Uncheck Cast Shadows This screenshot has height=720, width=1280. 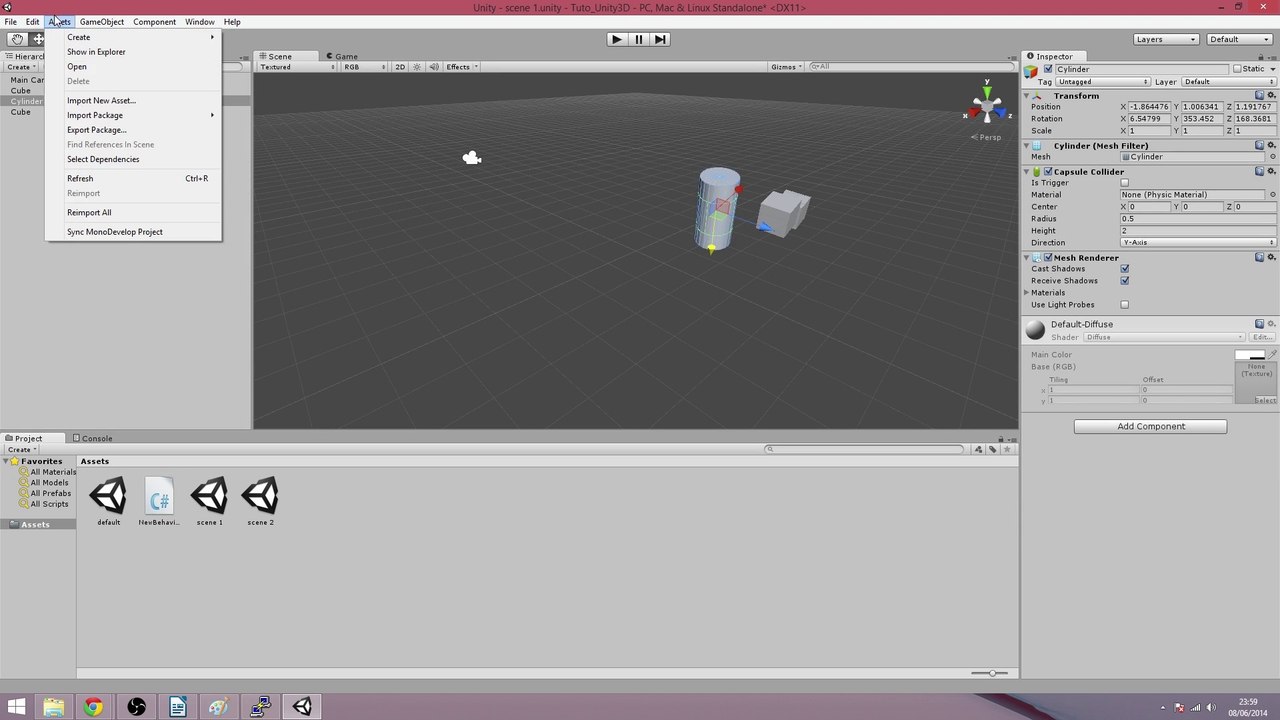point(1125,269)
